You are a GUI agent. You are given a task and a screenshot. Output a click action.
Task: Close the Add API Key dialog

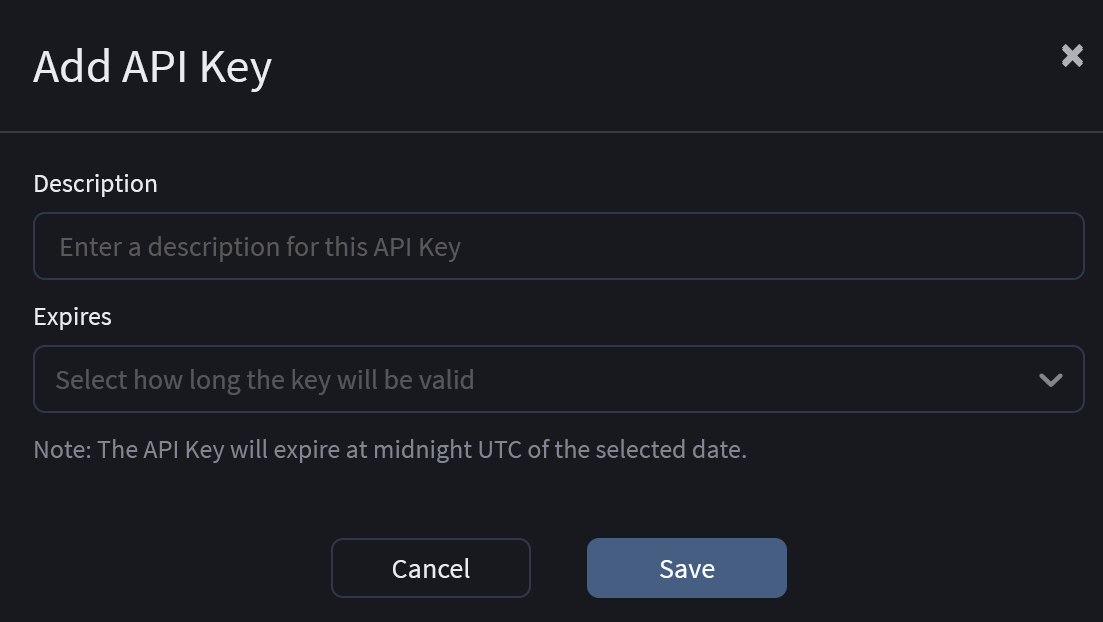click(1072, 56)
